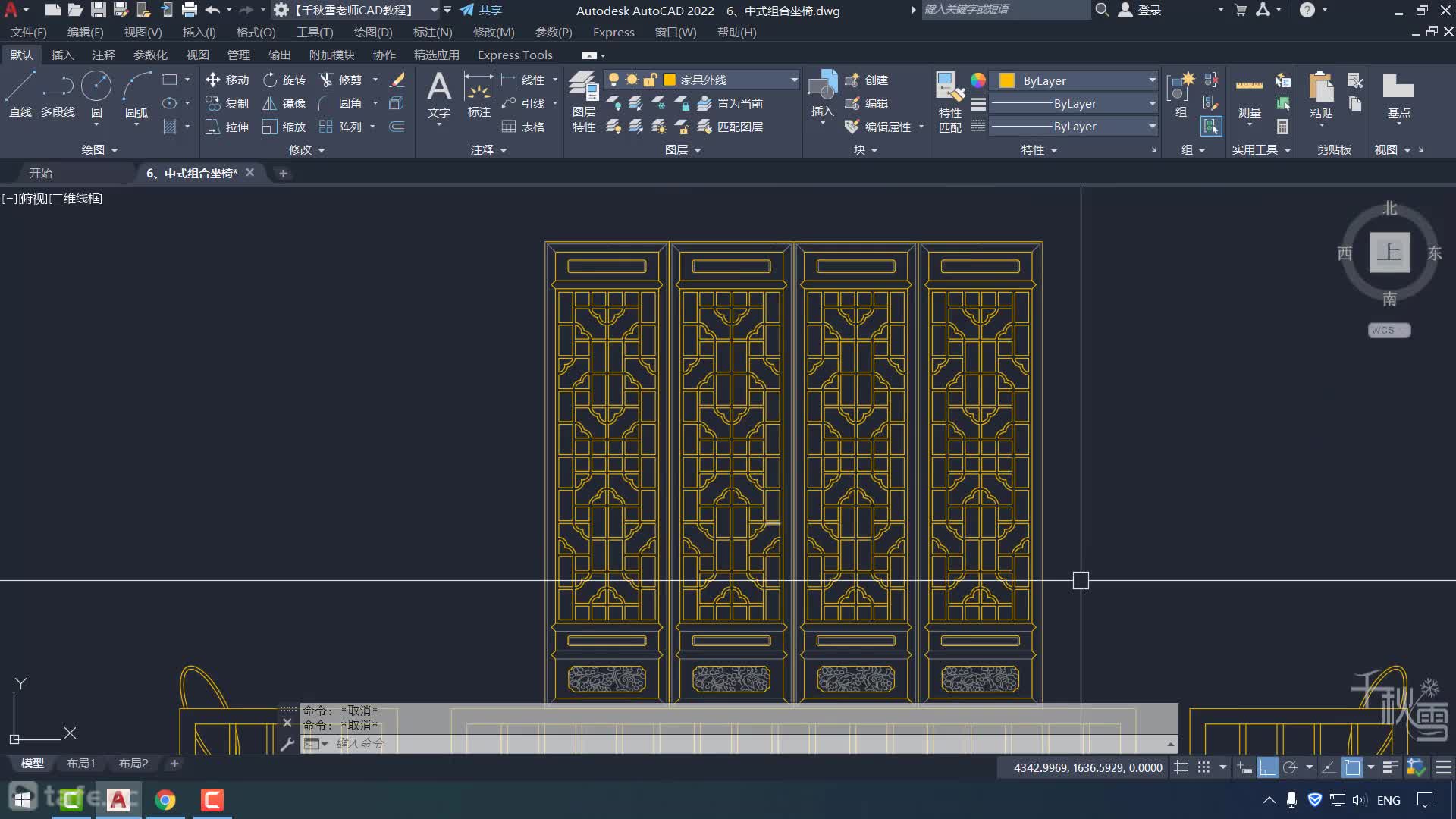The image size is (1456, 819).
Task: Open the lineweight ByLayer dropdown
Action: (x=1075, y=103)
